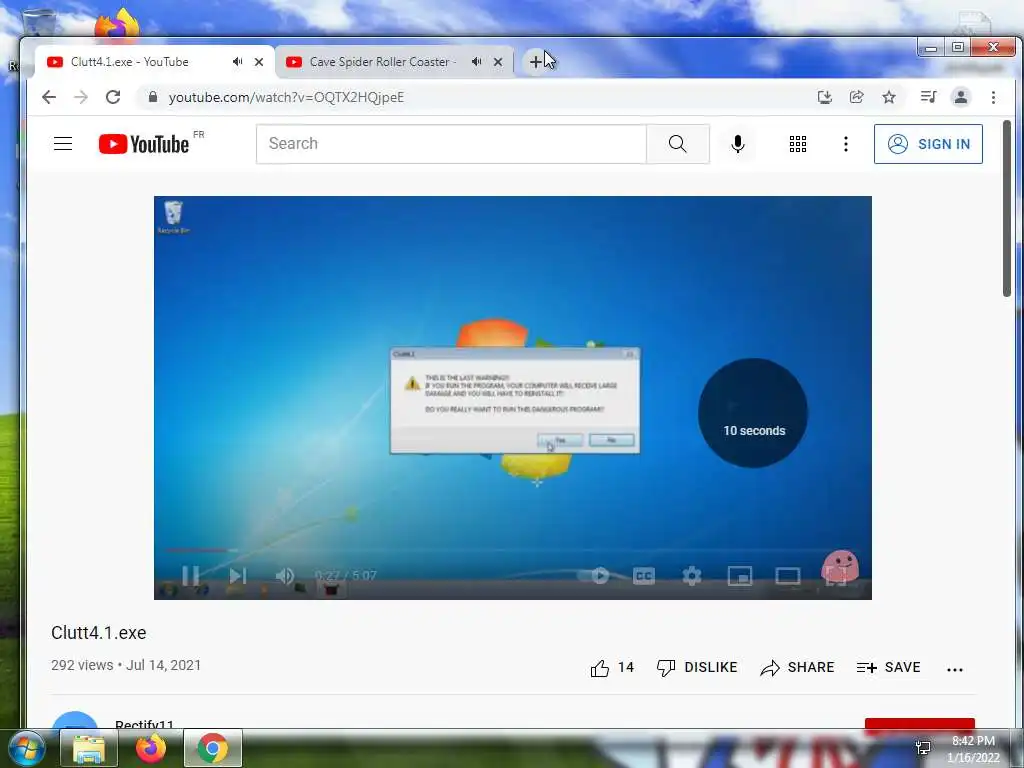The height and width of the screenshot is (768, 1024).
Task: Click the magnifying glass search button
Action: (x=678, y=144)
